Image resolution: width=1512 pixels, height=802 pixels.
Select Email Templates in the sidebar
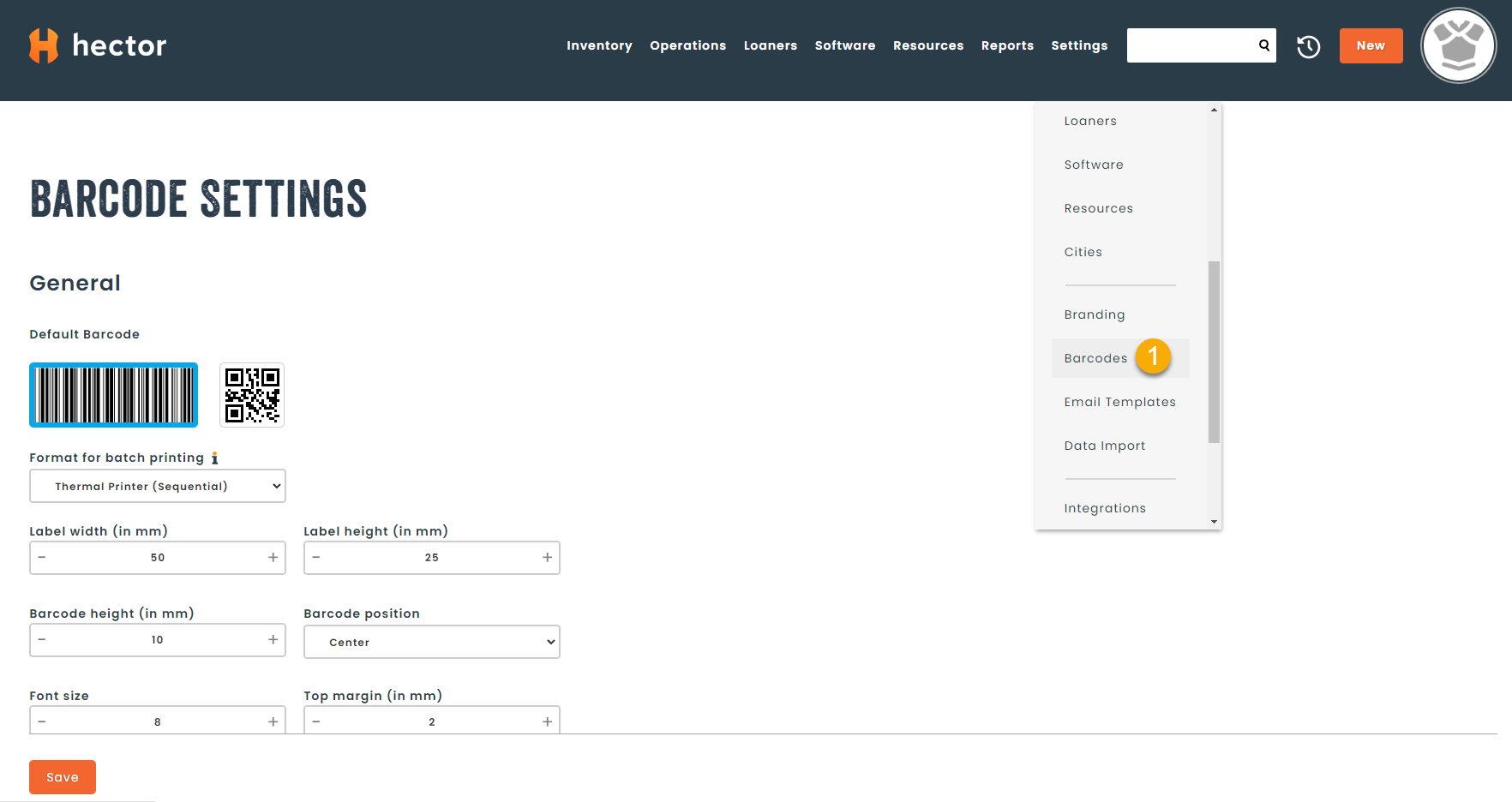point(1119,401)
